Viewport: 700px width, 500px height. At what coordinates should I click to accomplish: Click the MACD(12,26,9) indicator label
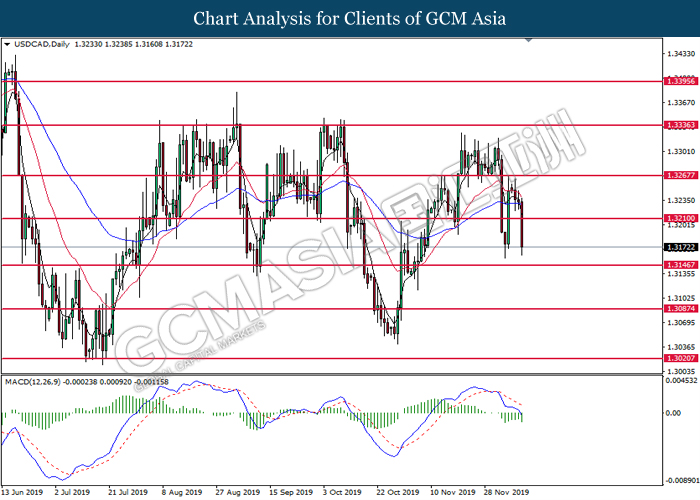click(32, 382)
